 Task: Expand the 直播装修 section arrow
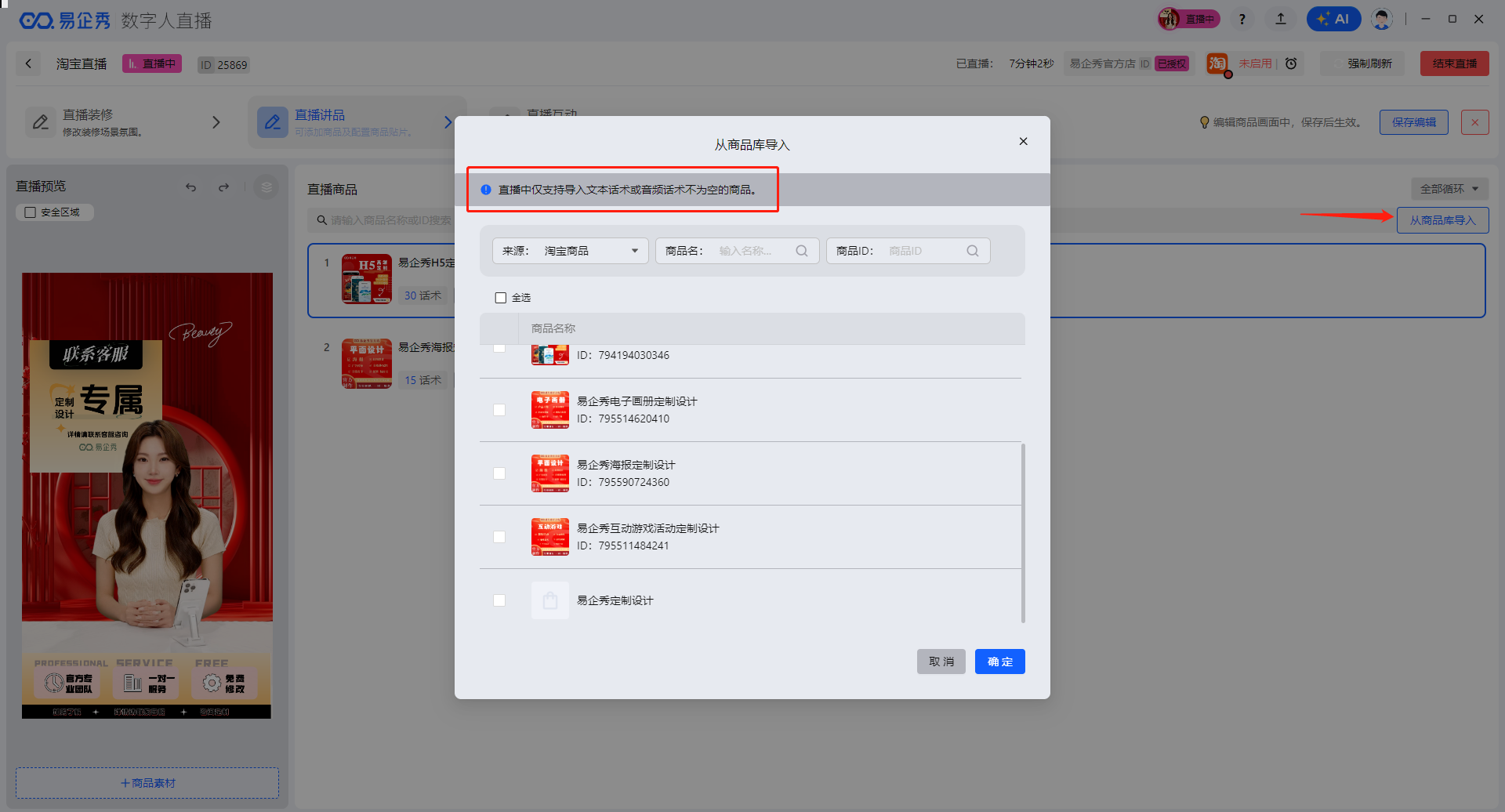coord(216,122)
